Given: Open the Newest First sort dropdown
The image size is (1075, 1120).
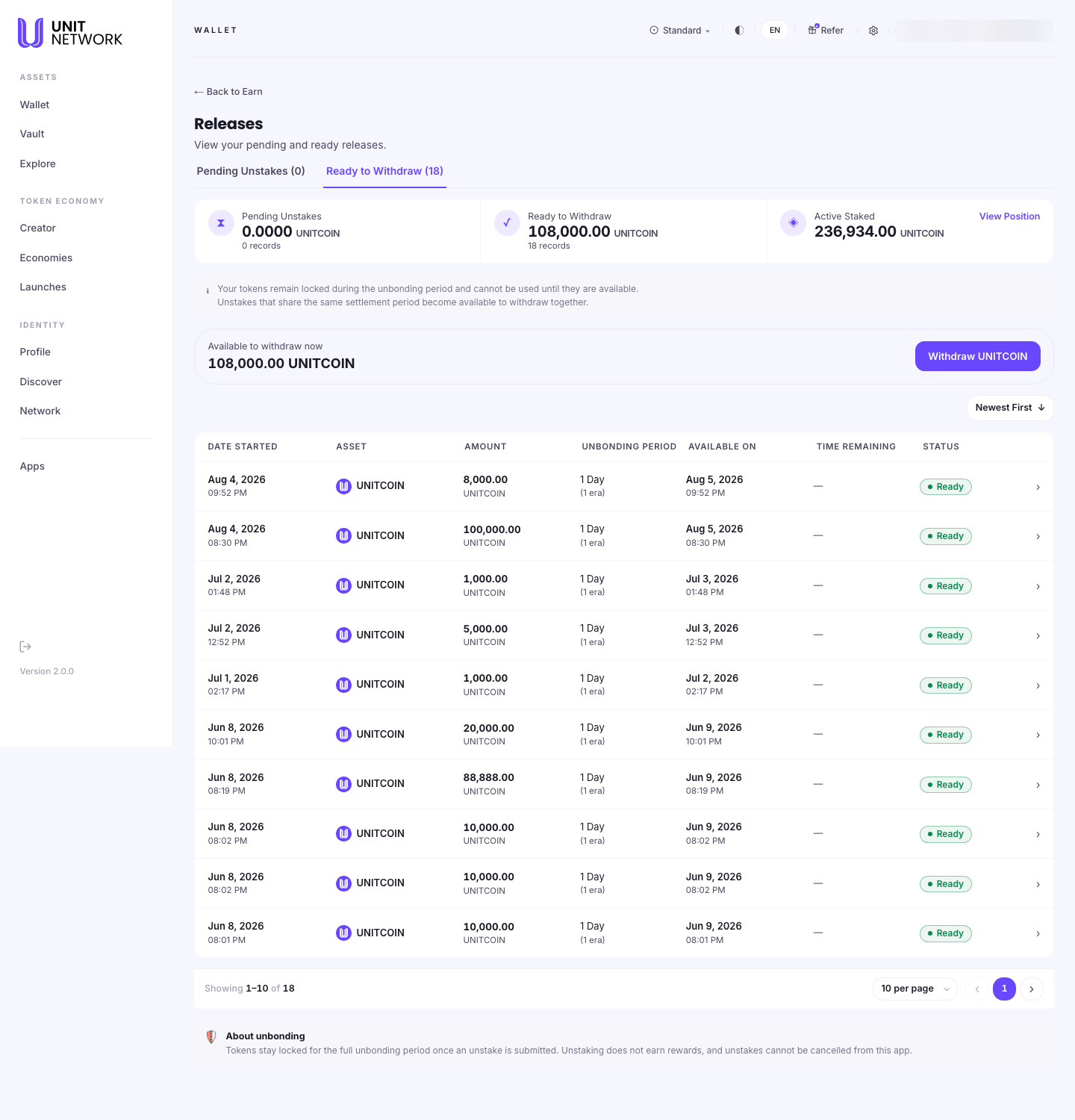Looking at the screenshot, I should (1010, 408).
